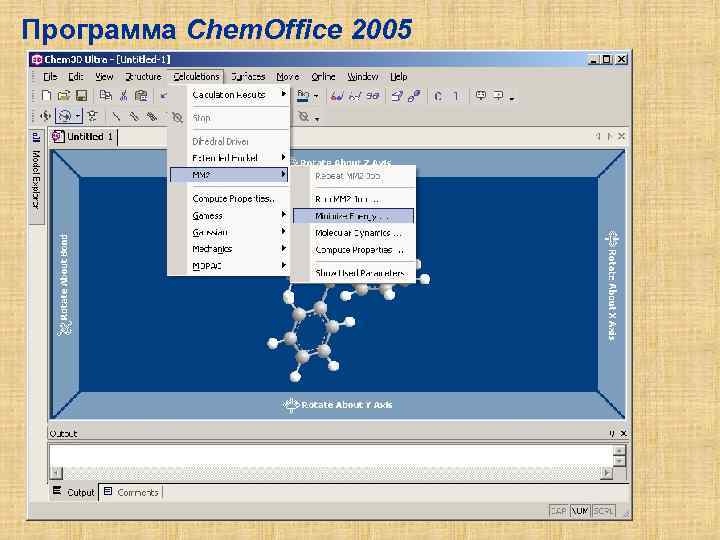Open the Structure menu
Image resolution: width=720 pixels, height=540 pixels.
143,77
